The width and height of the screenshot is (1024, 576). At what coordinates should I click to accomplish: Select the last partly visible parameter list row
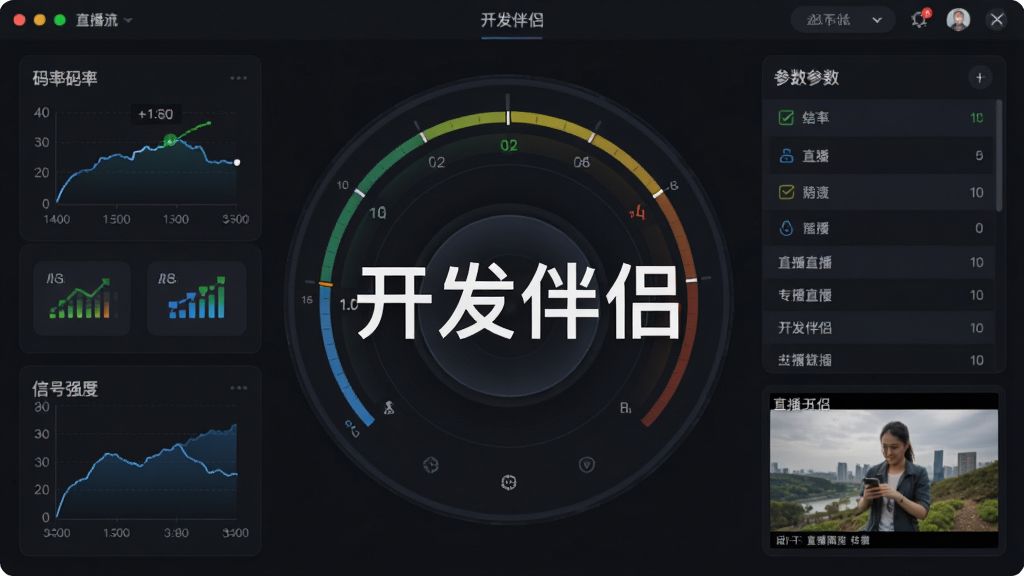(881, 359)
